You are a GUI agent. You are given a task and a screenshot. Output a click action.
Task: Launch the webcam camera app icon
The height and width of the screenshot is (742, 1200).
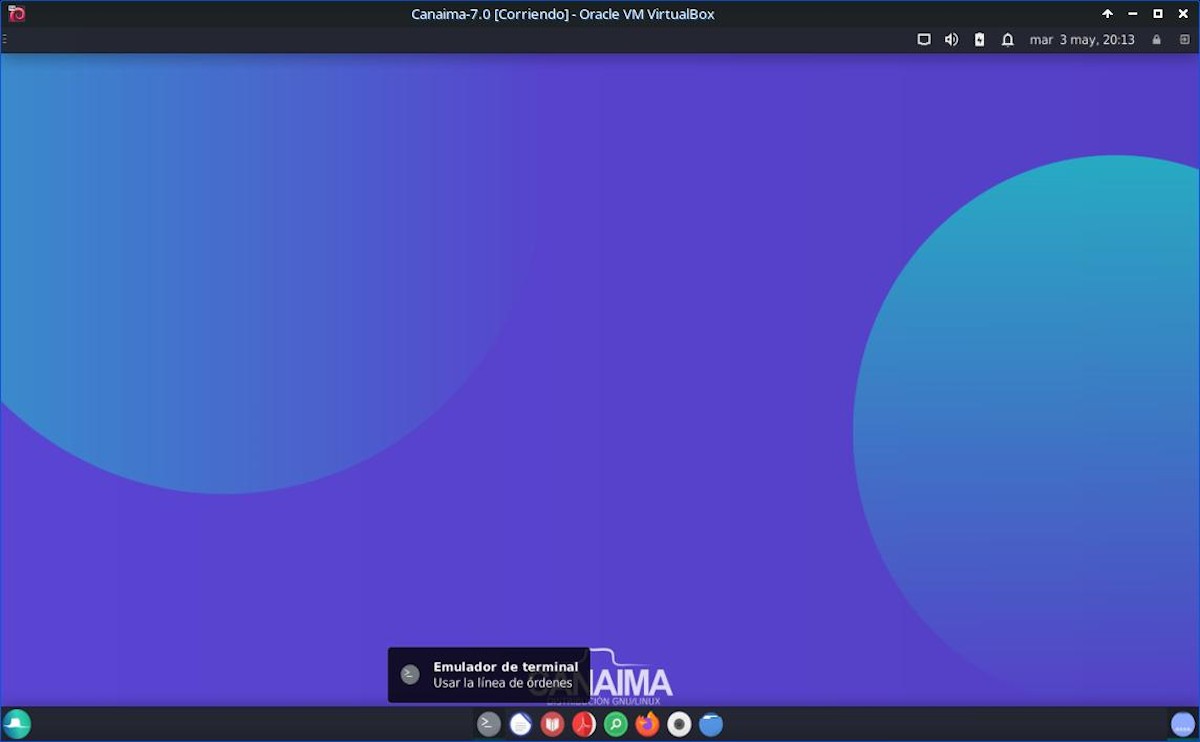(679, 724)
